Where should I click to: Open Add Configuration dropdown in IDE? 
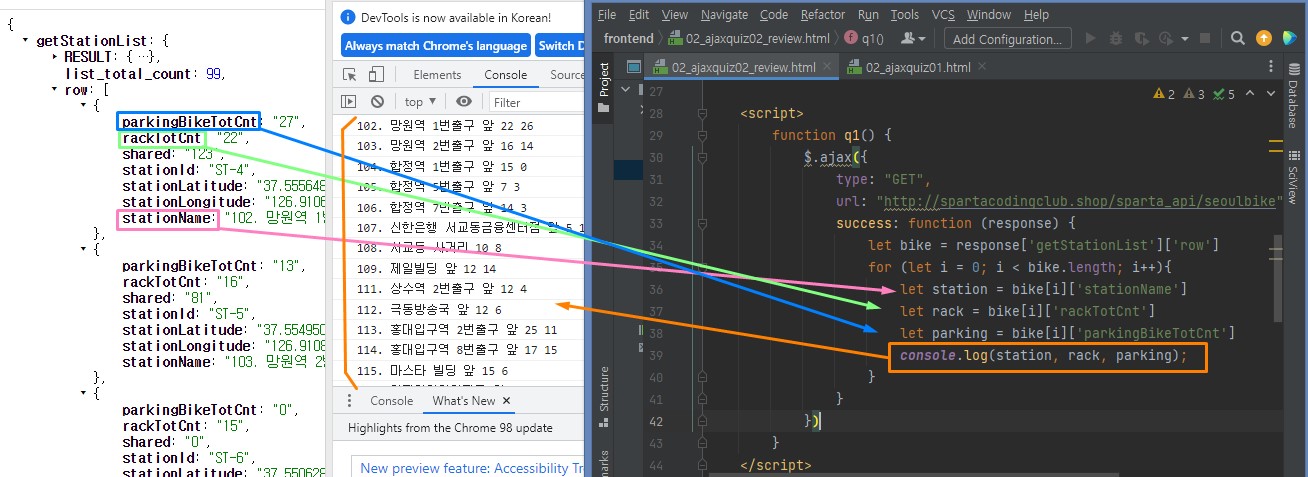click(x=1009, y=38)
